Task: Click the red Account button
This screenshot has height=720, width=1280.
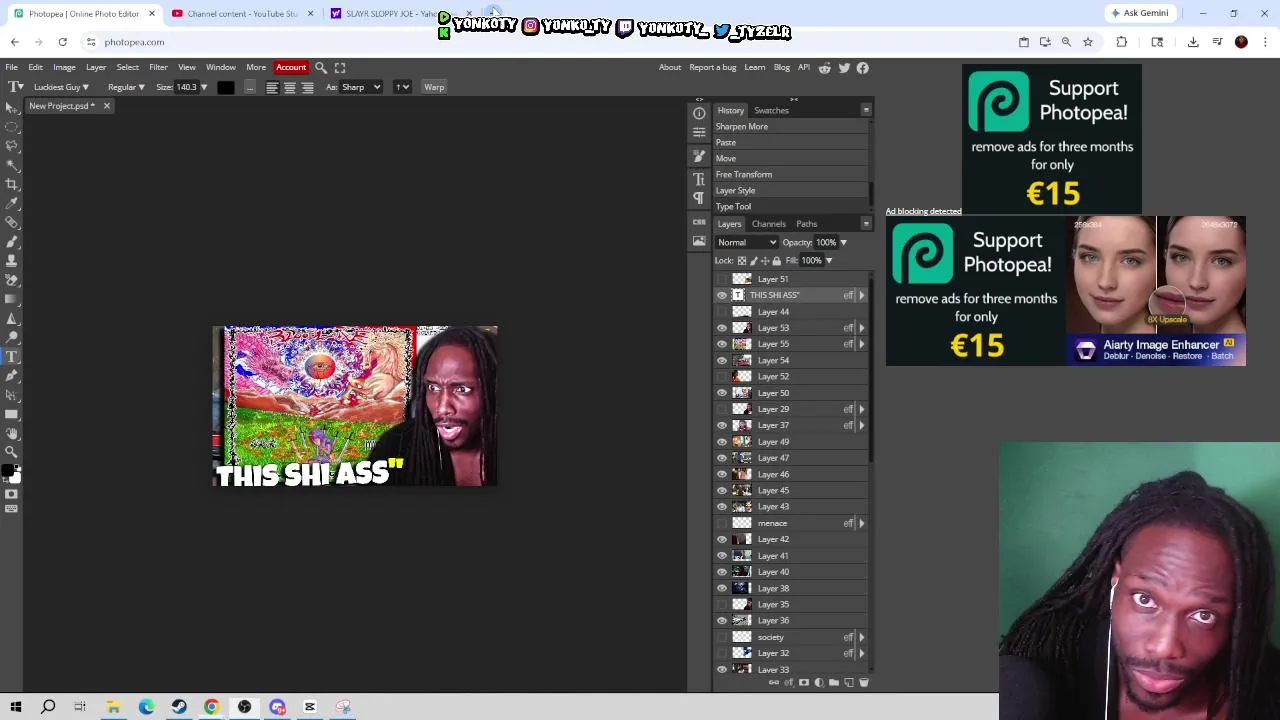Action: click(291, 67)
